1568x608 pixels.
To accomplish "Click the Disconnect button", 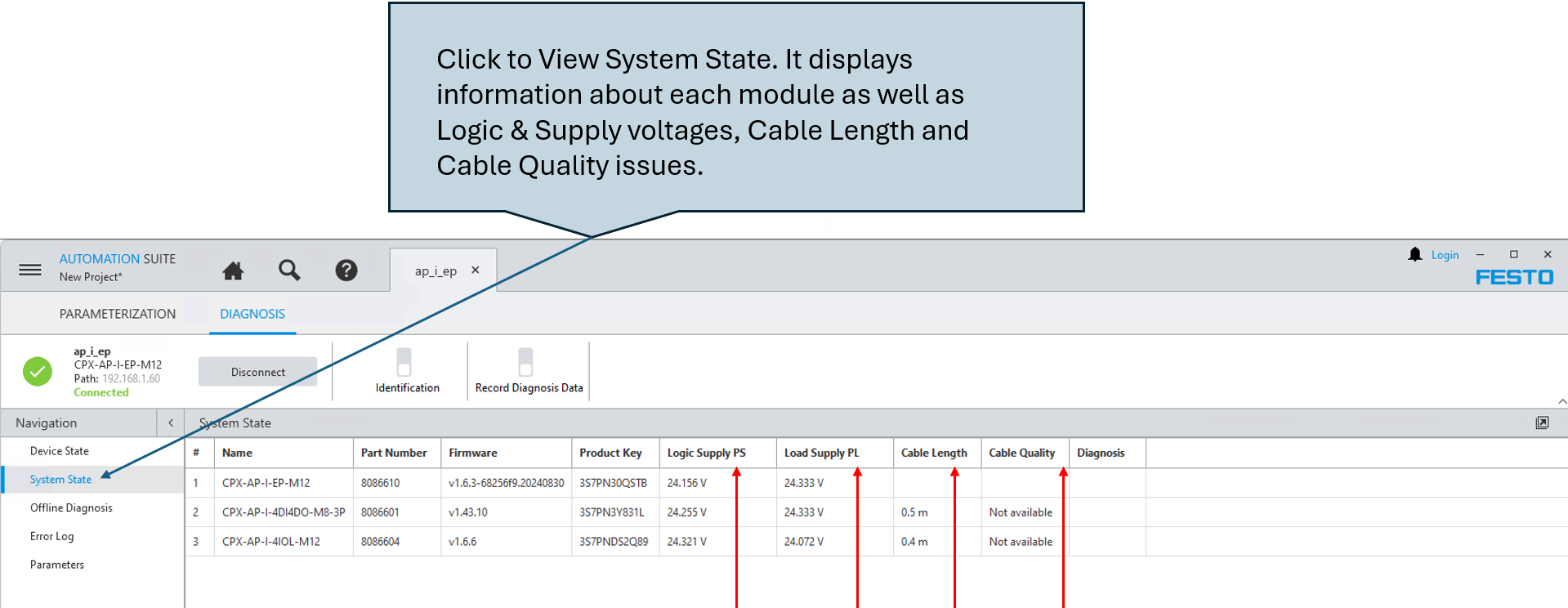I will point(258,372).
